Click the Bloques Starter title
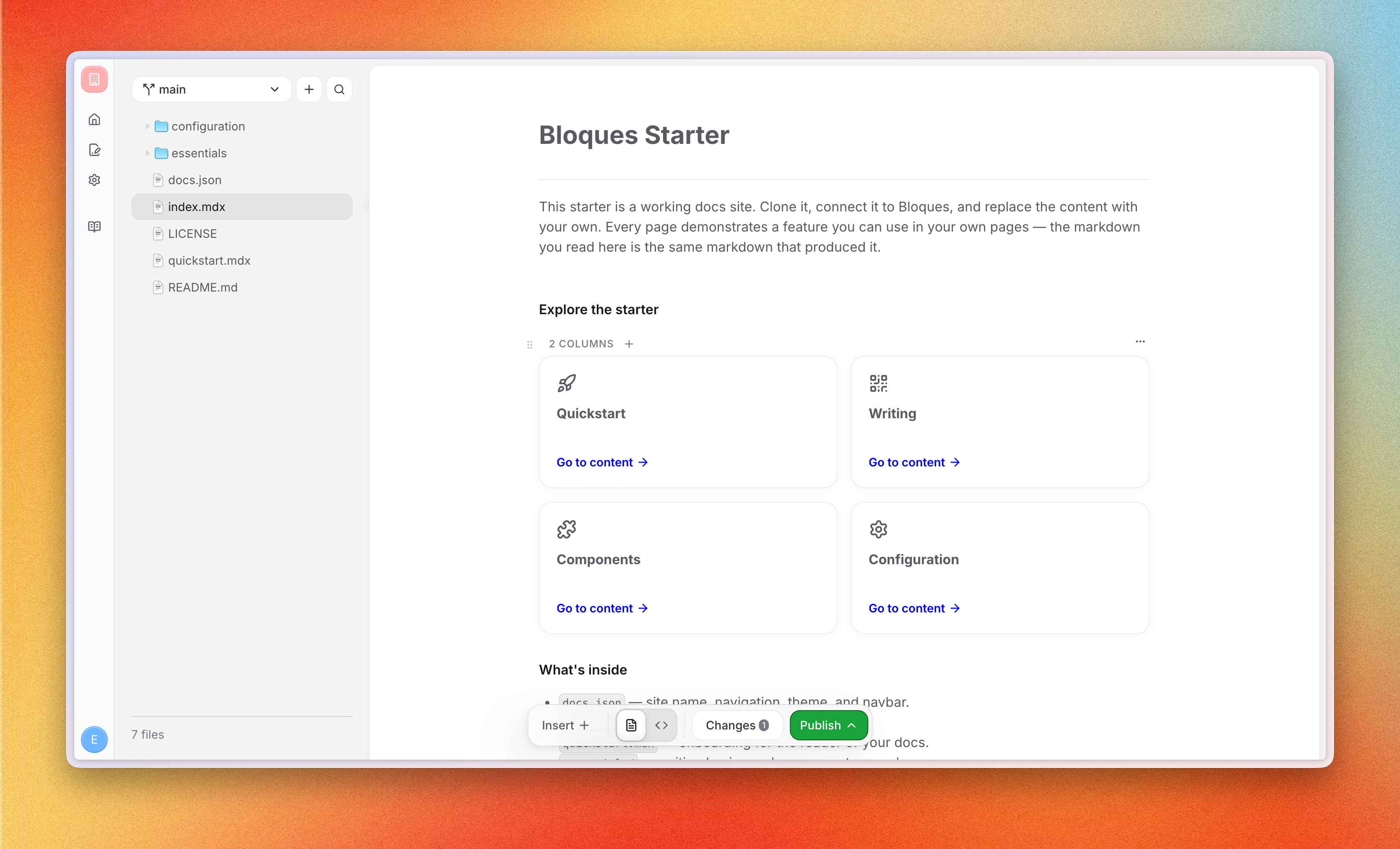1400x849 pixels. [634, 135]
